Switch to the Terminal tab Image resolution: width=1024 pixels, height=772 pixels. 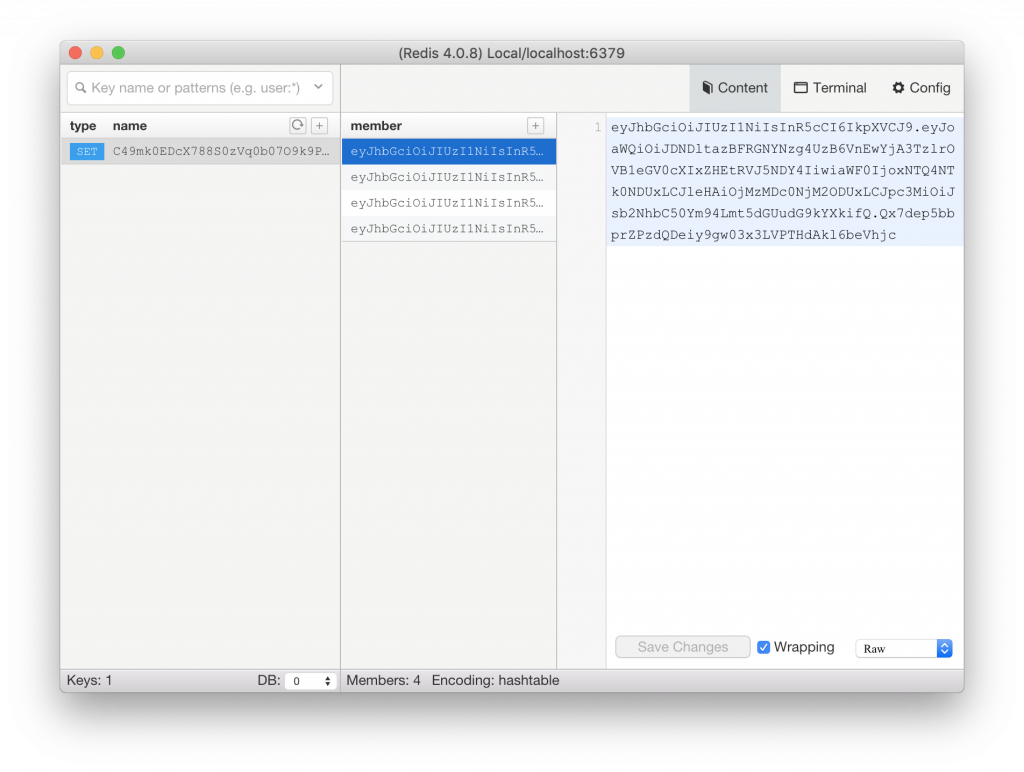[x=830, y=88]
